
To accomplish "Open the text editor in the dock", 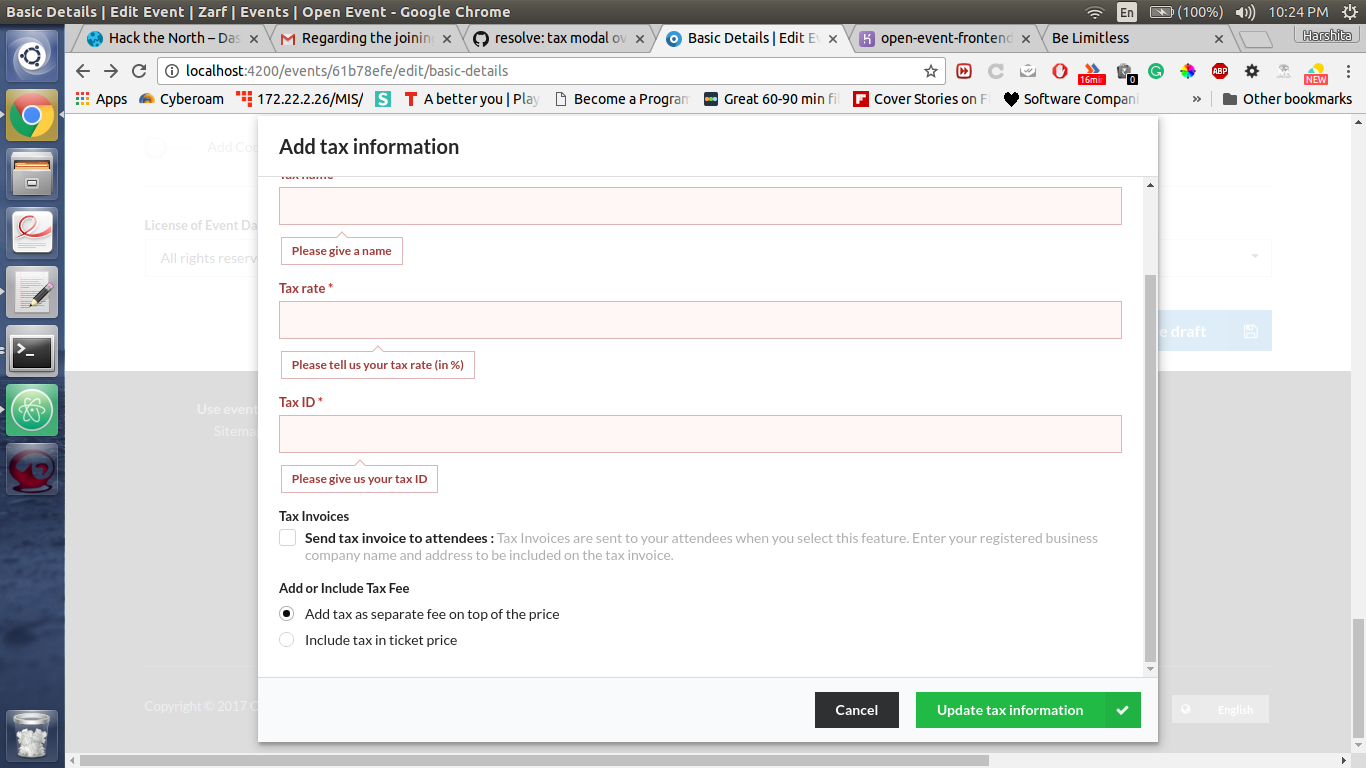I will point(32,292).
